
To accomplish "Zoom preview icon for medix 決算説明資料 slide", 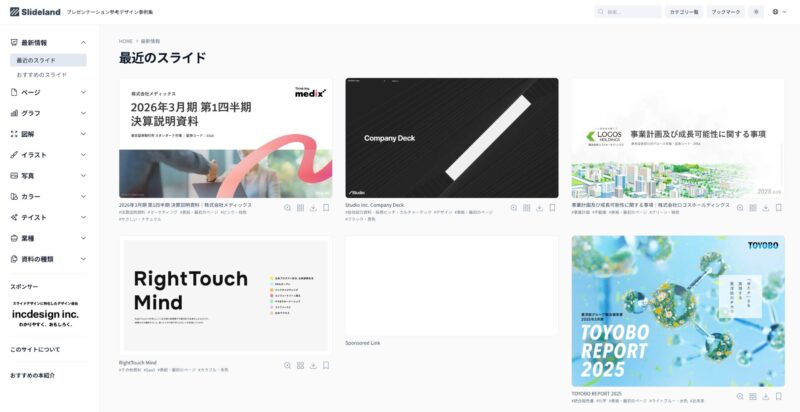I will pyautogui.click(x=288, y=208).
